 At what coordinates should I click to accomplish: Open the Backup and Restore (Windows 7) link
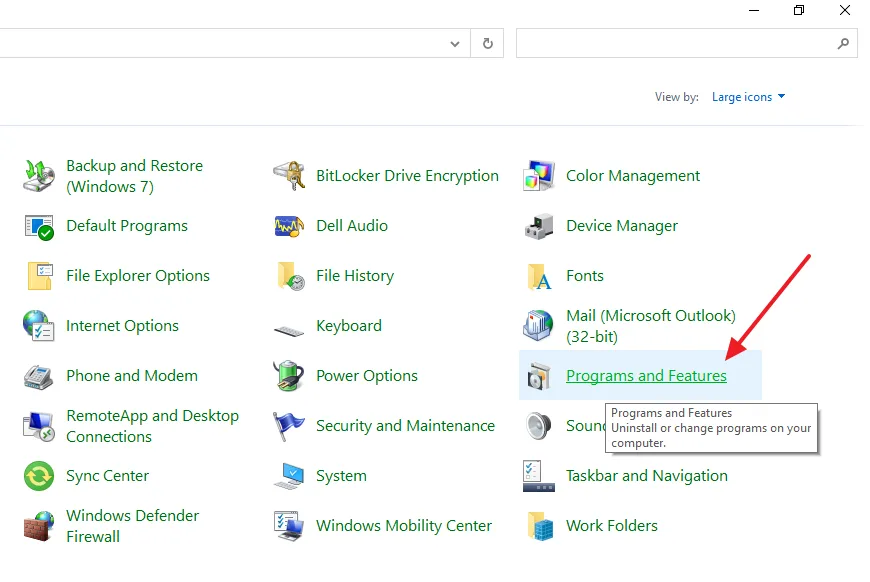134,176
